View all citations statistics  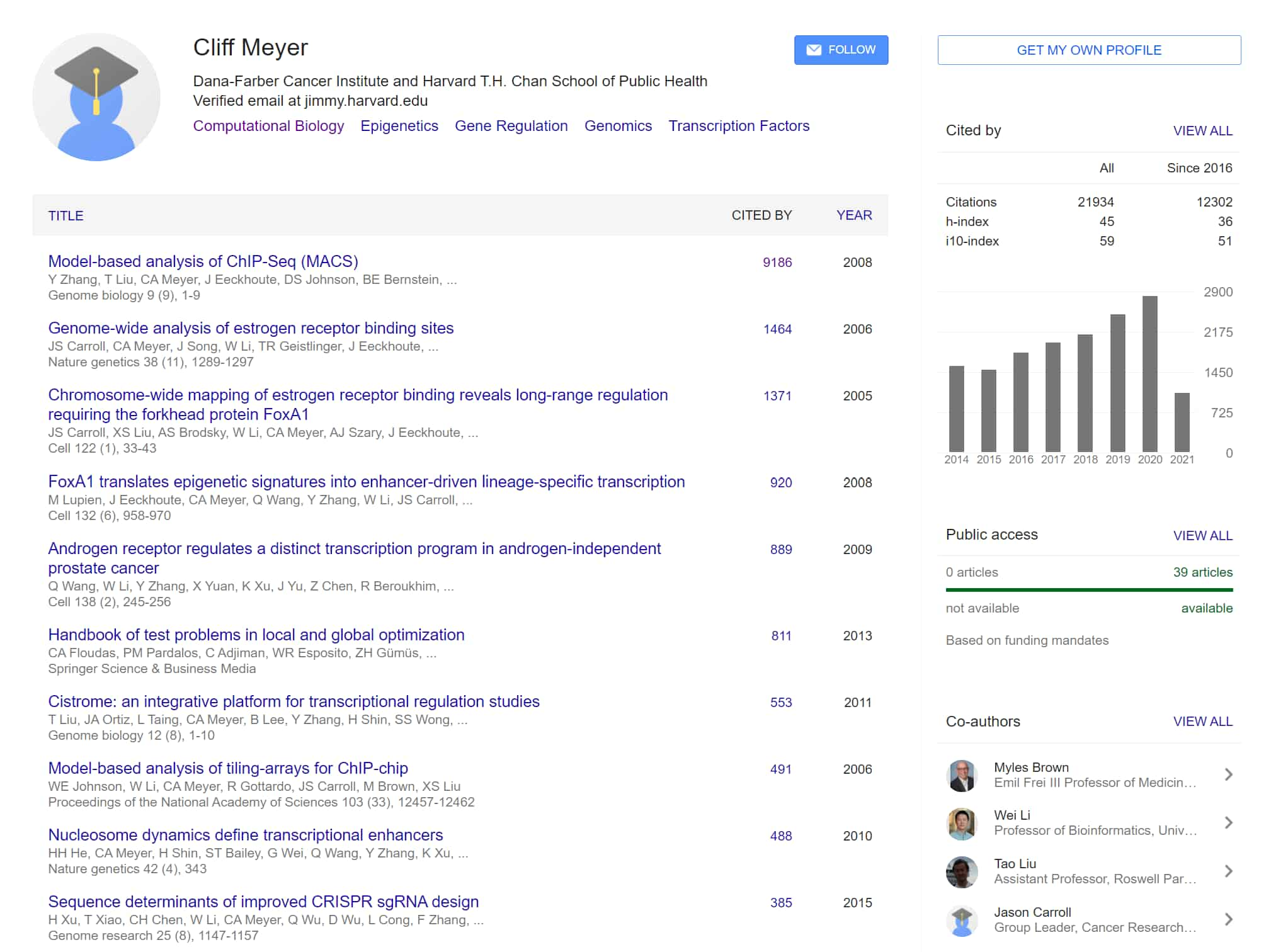(1201, 130)
